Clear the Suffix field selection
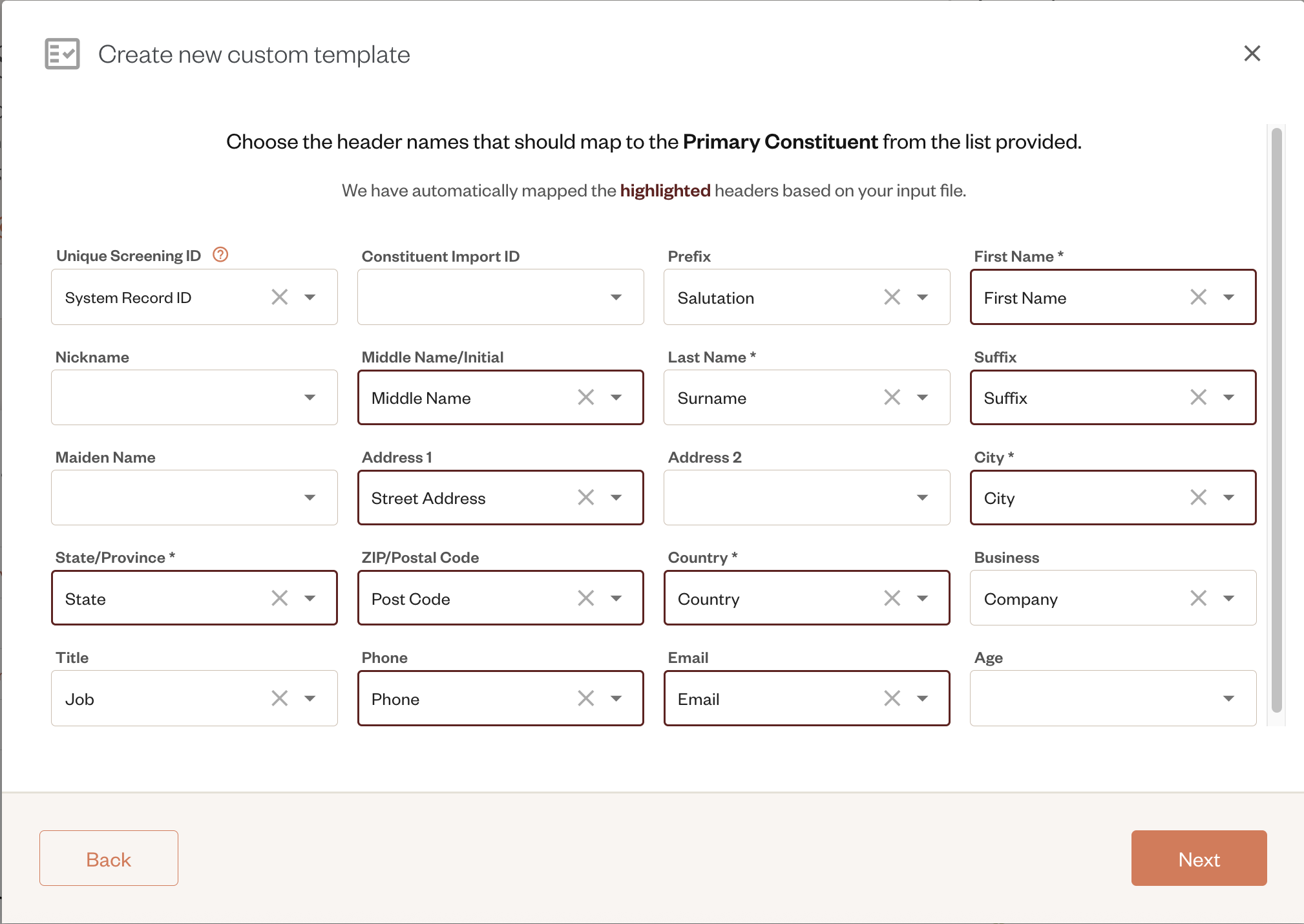1304x924 pixels. 1199,397
